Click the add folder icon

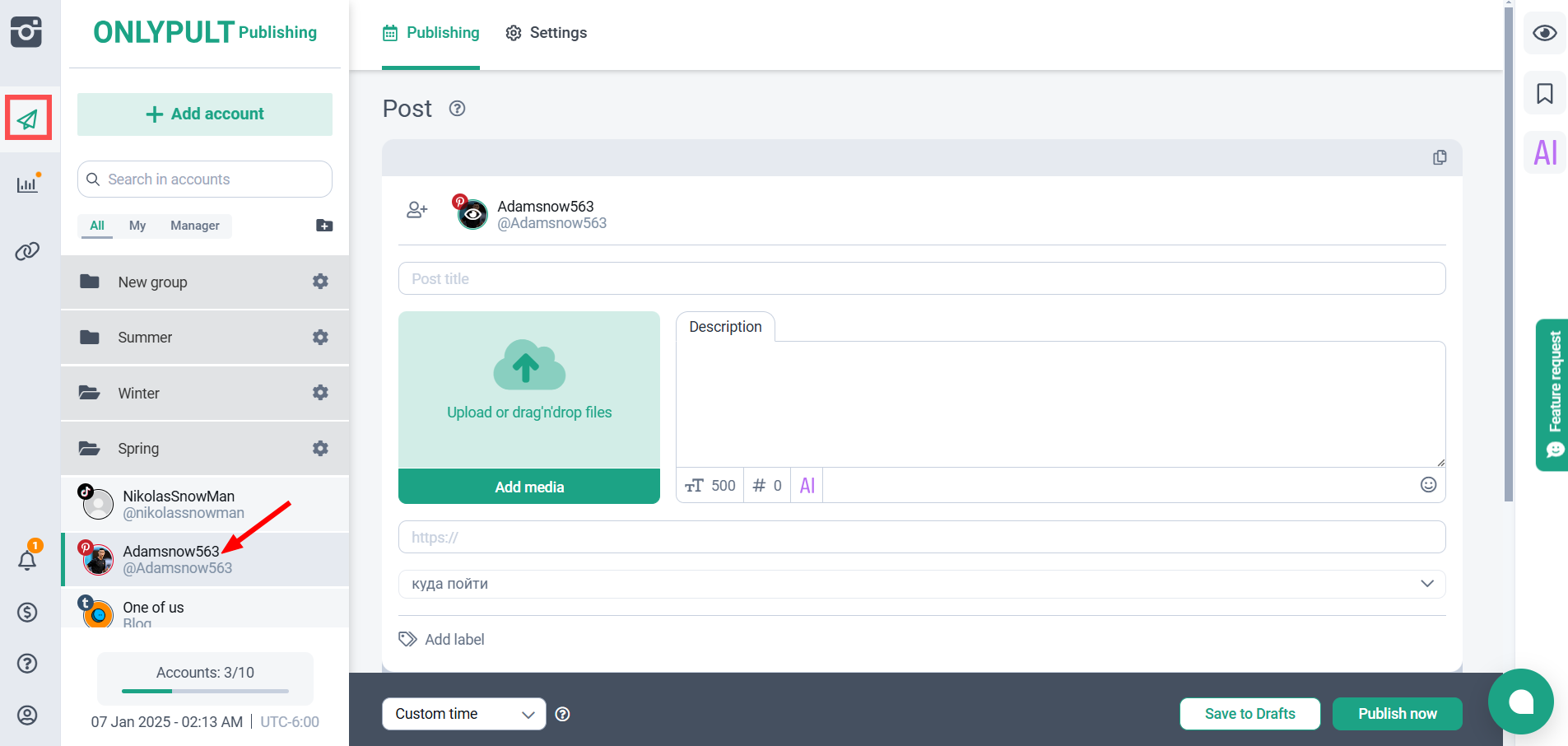(324, 226)
